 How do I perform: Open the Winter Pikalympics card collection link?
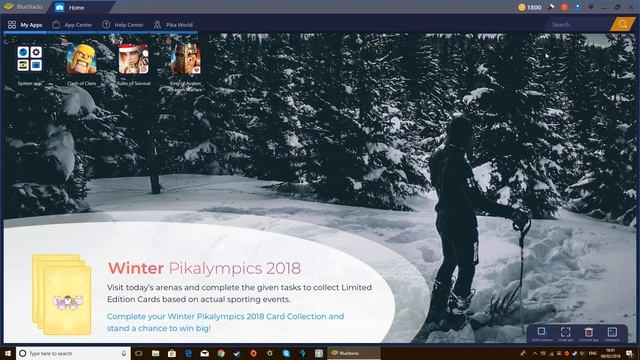225,322
